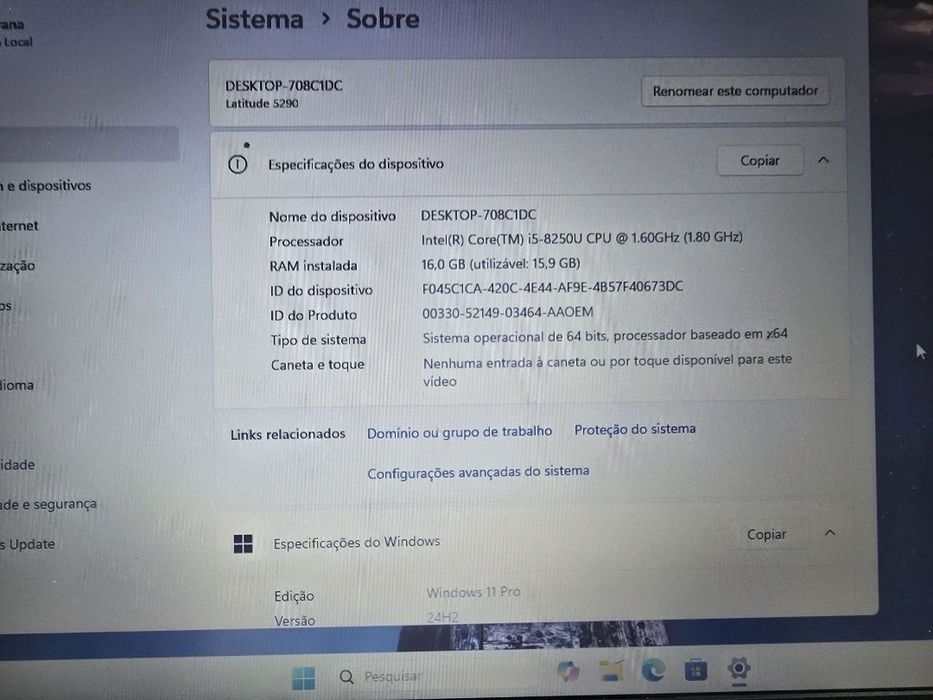This screenshot has height=700, width=933.
Task: Open Microsoft Store taskbar icon
Action: pyautogui.click(x=695, y=670)
